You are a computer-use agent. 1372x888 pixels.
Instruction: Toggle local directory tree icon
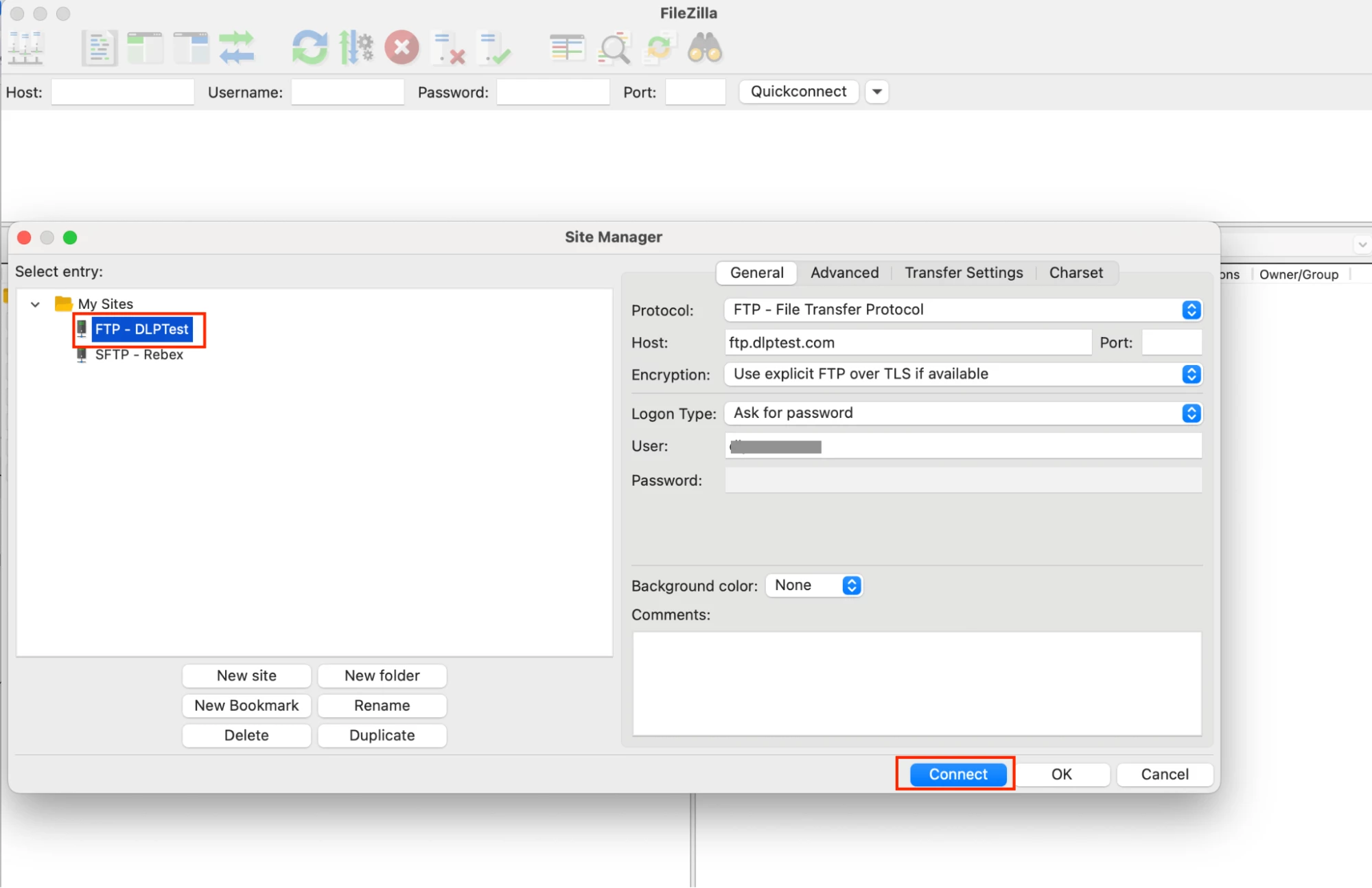[x=145, y=48]
